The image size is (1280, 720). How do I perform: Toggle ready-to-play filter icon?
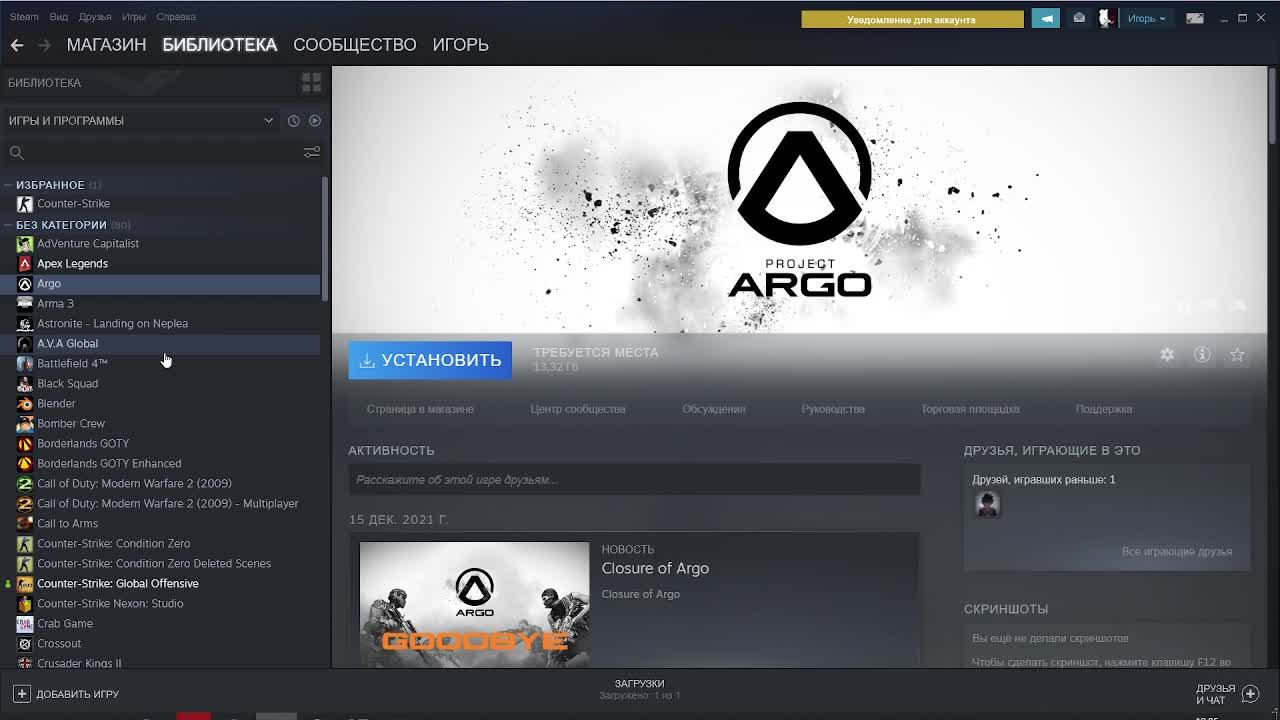315,121
